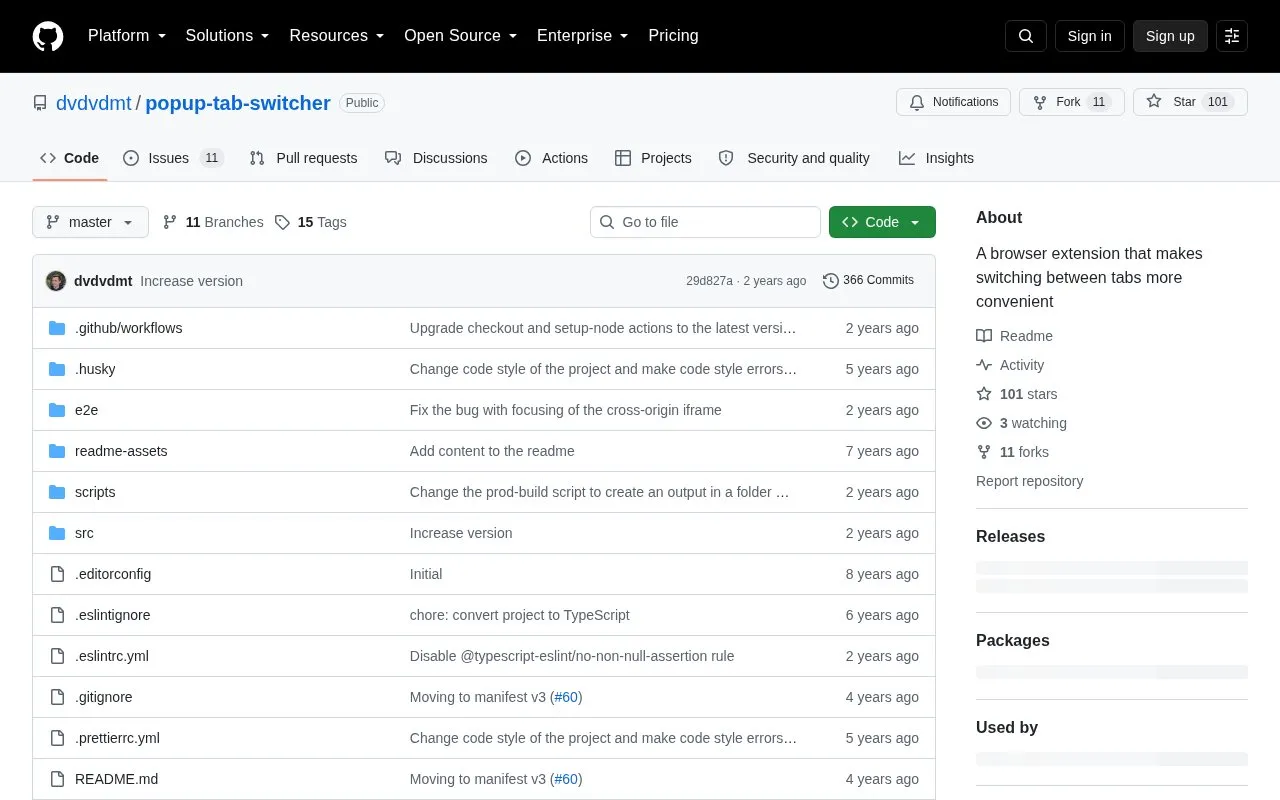Open the green Code dropdown button
Screen dimensions: 1280x800
[882, 222]
